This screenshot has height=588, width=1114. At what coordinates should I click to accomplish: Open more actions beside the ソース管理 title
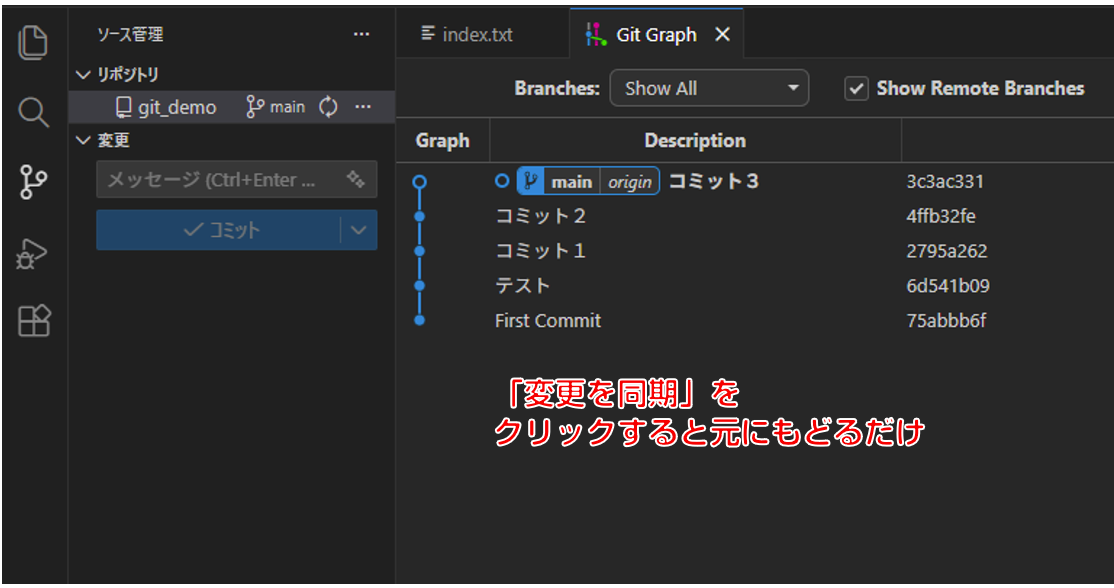click(361, 34)
